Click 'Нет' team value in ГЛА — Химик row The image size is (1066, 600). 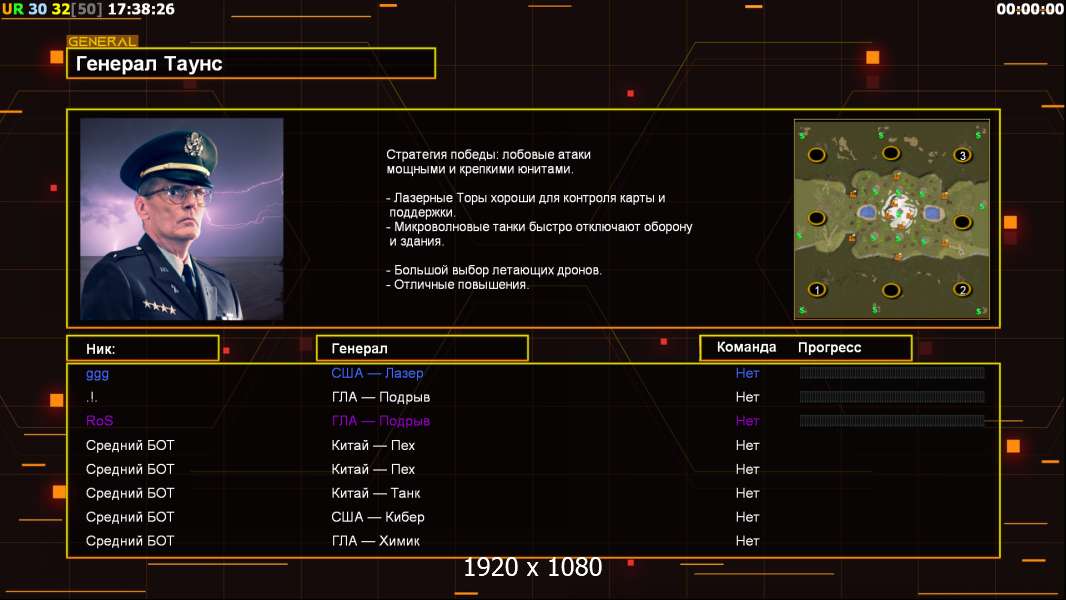747,541
